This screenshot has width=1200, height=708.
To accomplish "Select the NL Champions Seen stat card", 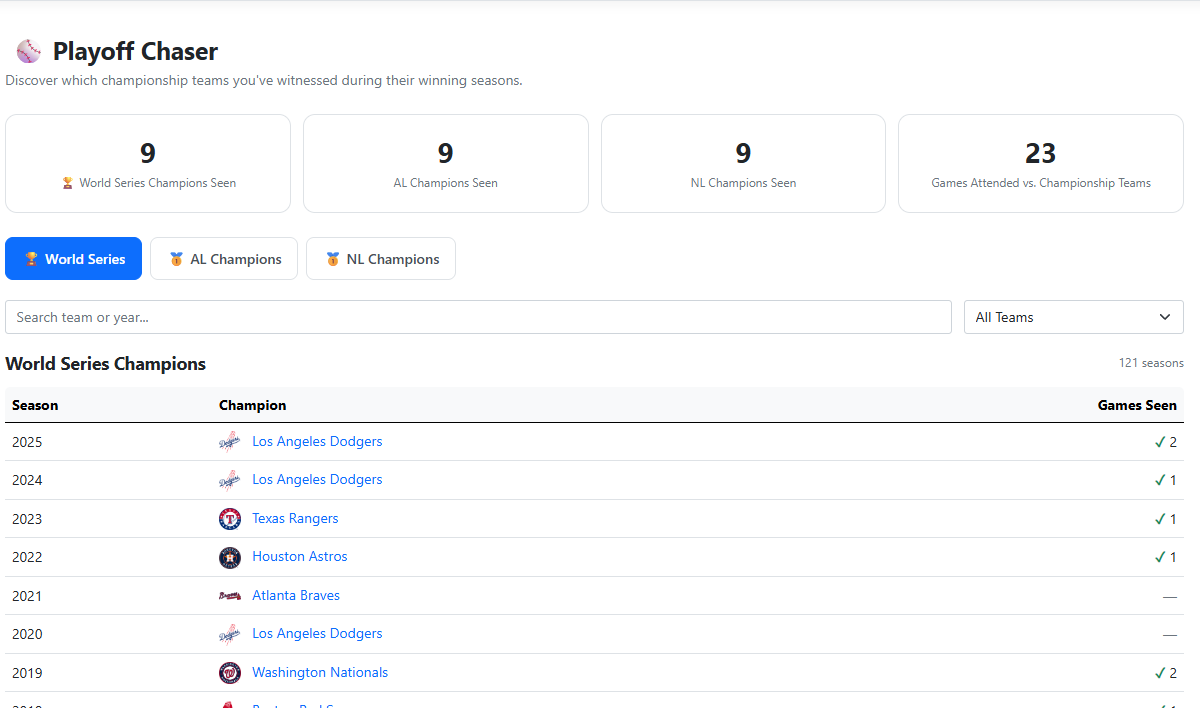I will pyautogui.click(x=743, y=163).
